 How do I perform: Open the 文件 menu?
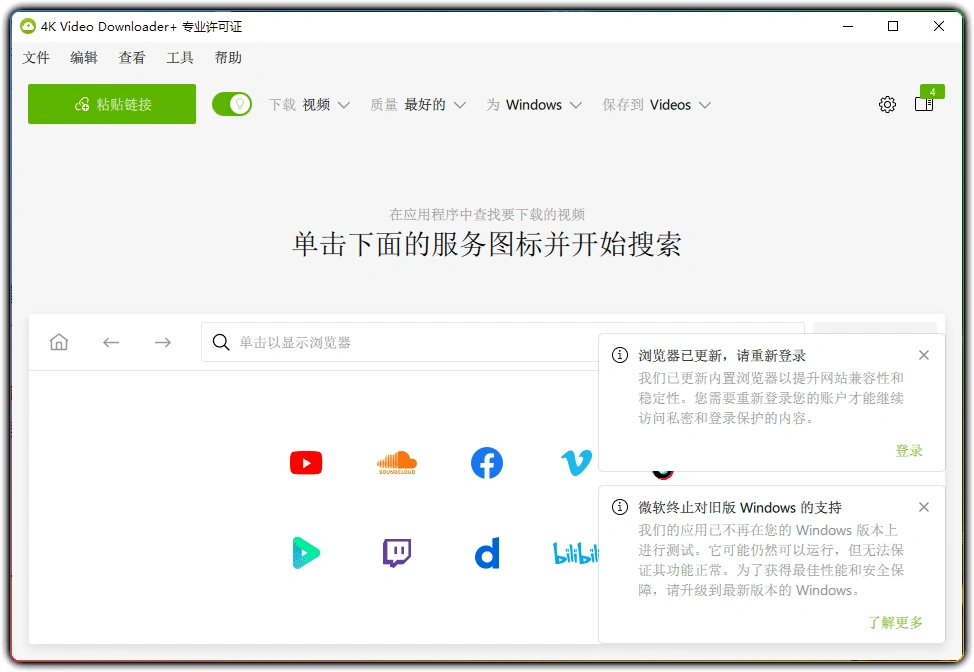pyautogui.click(x=36, y=58)
